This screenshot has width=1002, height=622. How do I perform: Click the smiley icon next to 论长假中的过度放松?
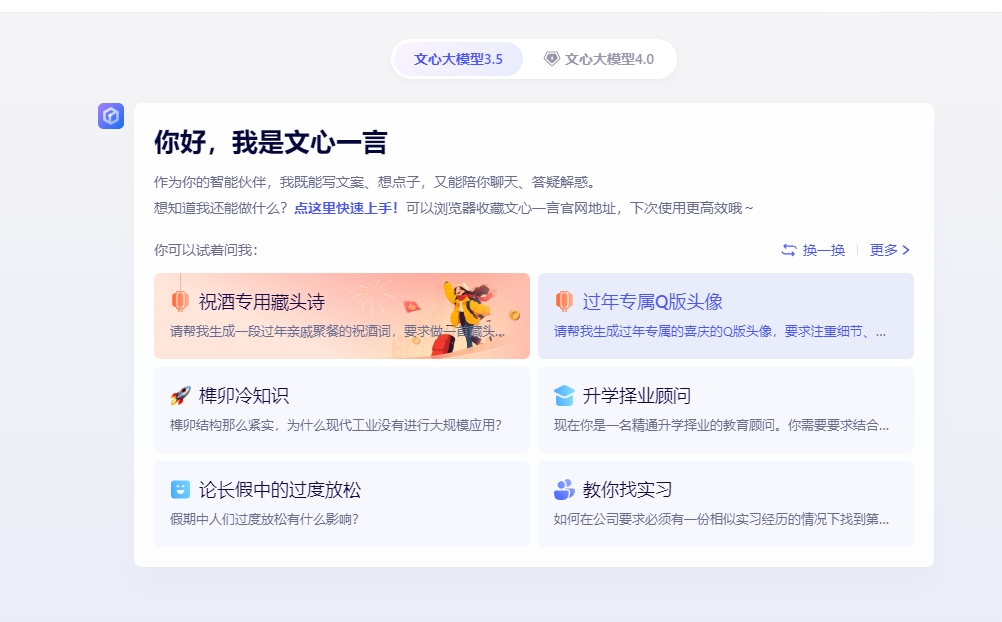pos(180,489)
